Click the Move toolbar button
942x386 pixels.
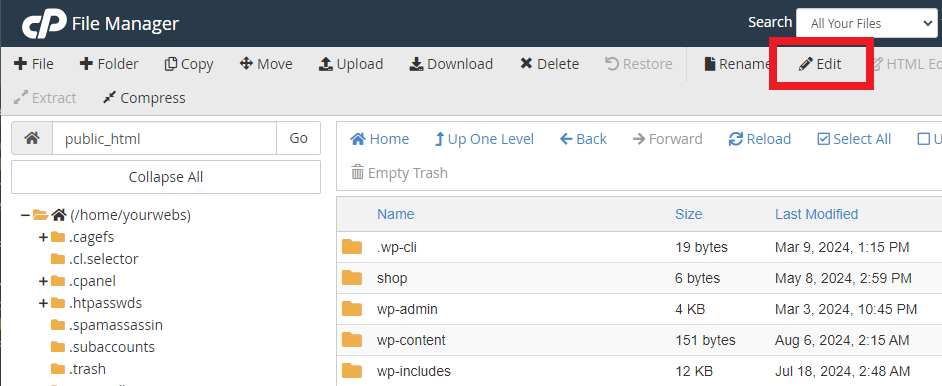click(266, 64)
